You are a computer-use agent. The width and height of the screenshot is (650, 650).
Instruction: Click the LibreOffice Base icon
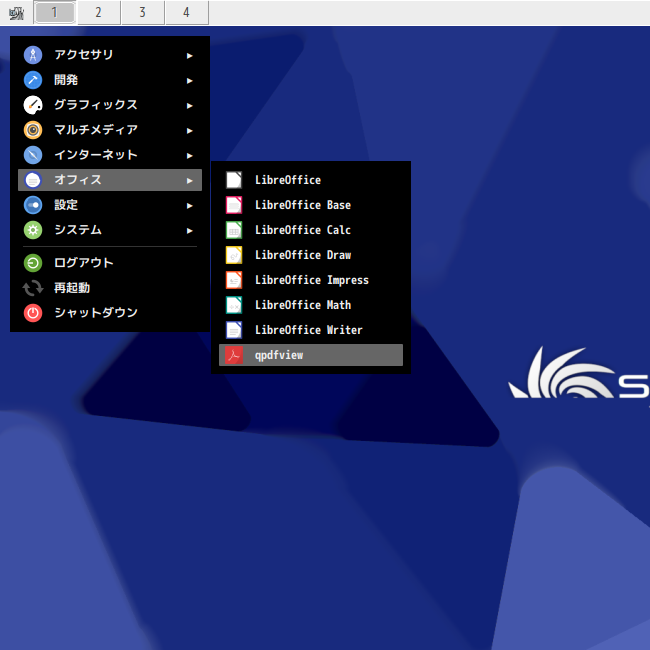[234, 205]
